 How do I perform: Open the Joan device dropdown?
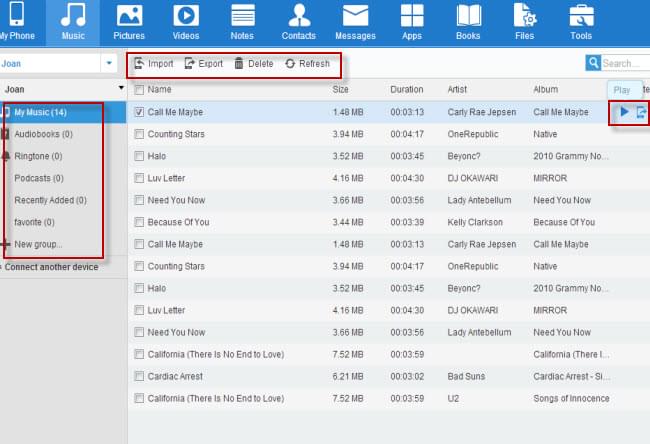109,63
